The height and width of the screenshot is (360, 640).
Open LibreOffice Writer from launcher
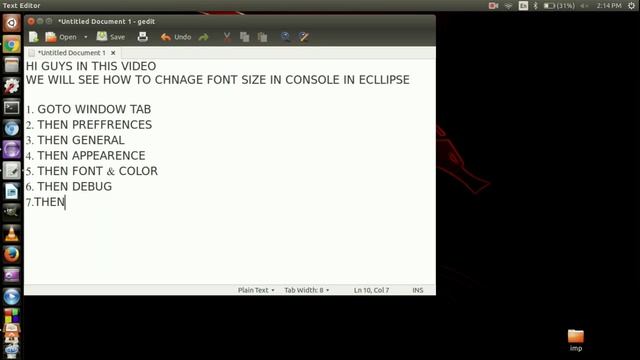(11, 192)
